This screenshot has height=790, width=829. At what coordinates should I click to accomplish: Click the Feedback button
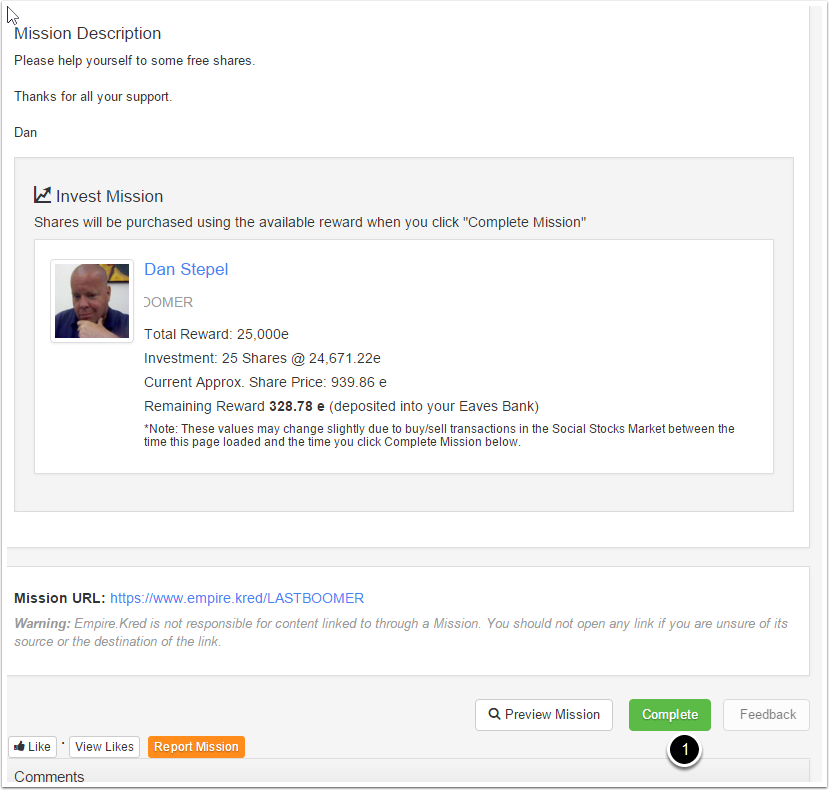point(767,715)
